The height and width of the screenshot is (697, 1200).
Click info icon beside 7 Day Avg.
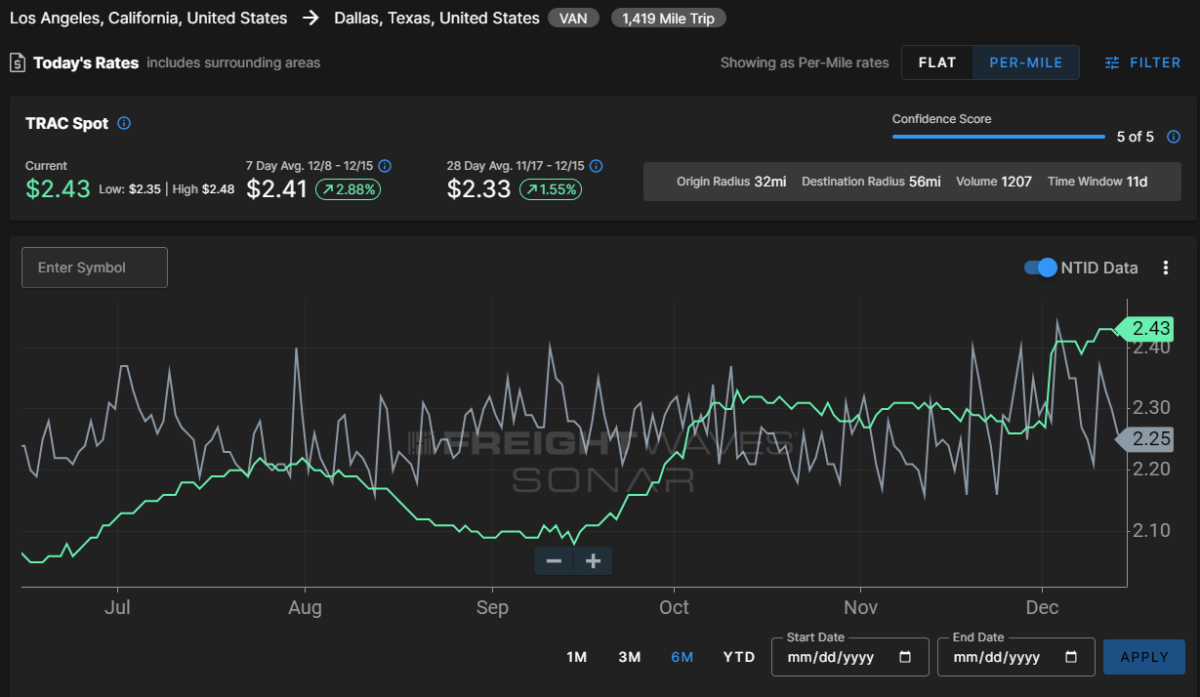click(x=385, y=166)
